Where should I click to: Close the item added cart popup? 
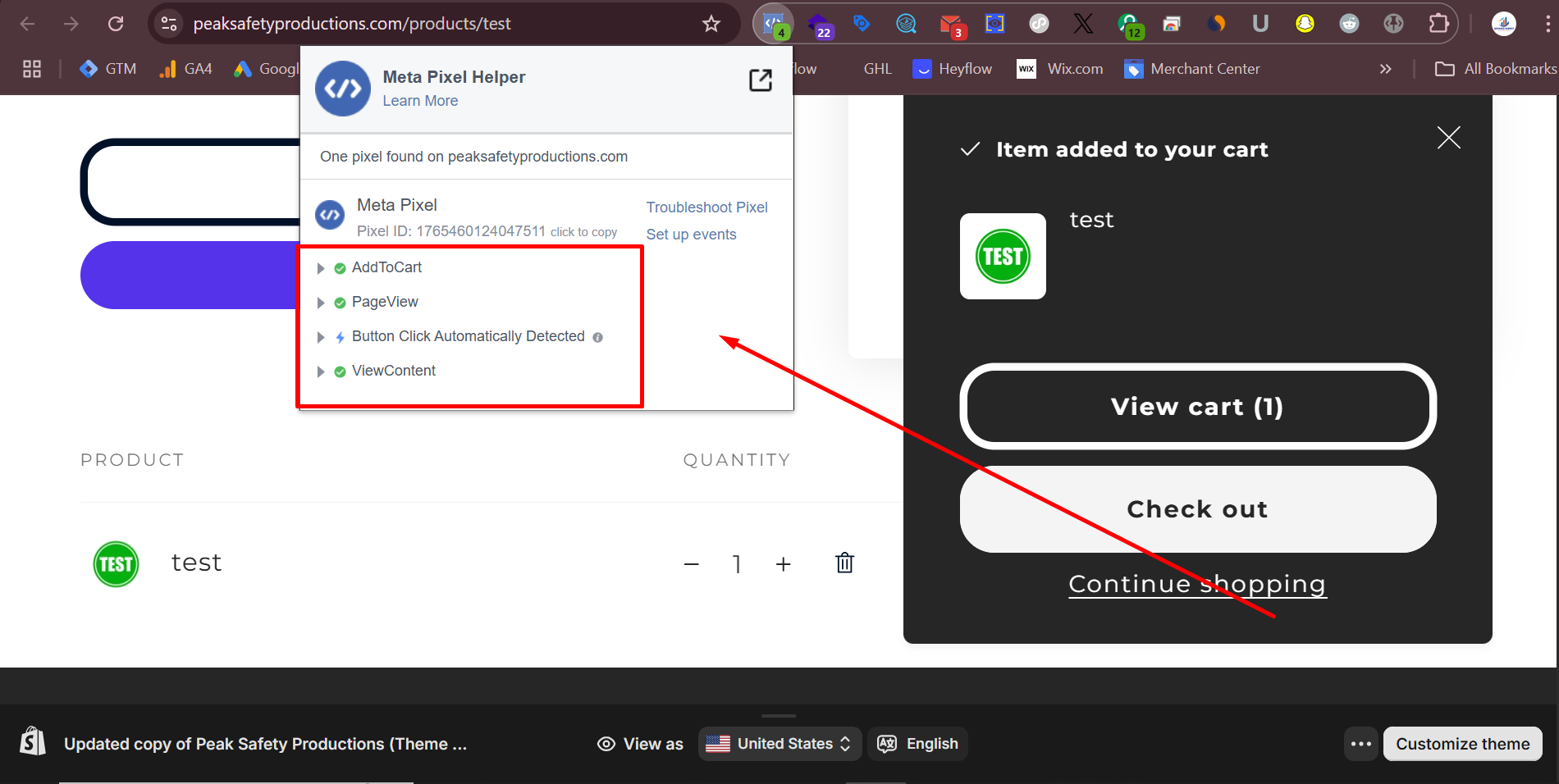pyautogui.click(x=1448, y=138)
